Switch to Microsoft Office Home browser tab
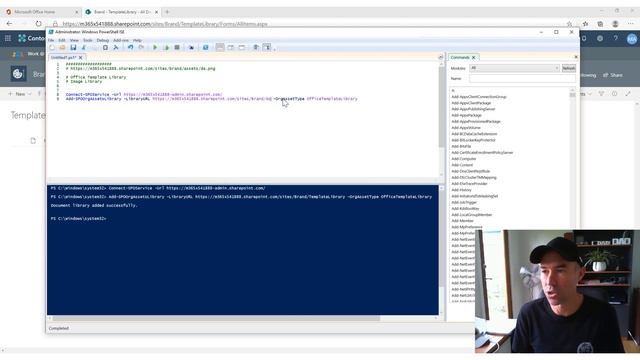Viewport: 640px width, 360px height. click(40, 12)
